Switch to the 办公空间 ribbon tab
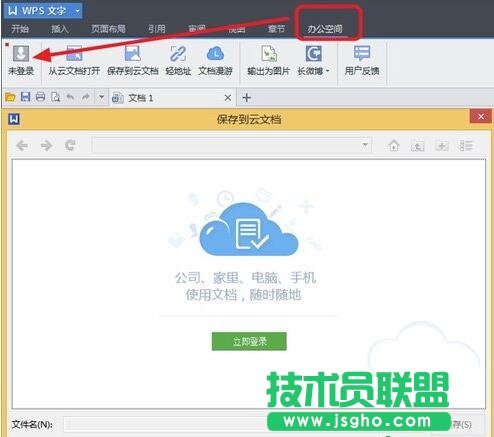Screen dimensions: 494x437 [x=325, y=29]
